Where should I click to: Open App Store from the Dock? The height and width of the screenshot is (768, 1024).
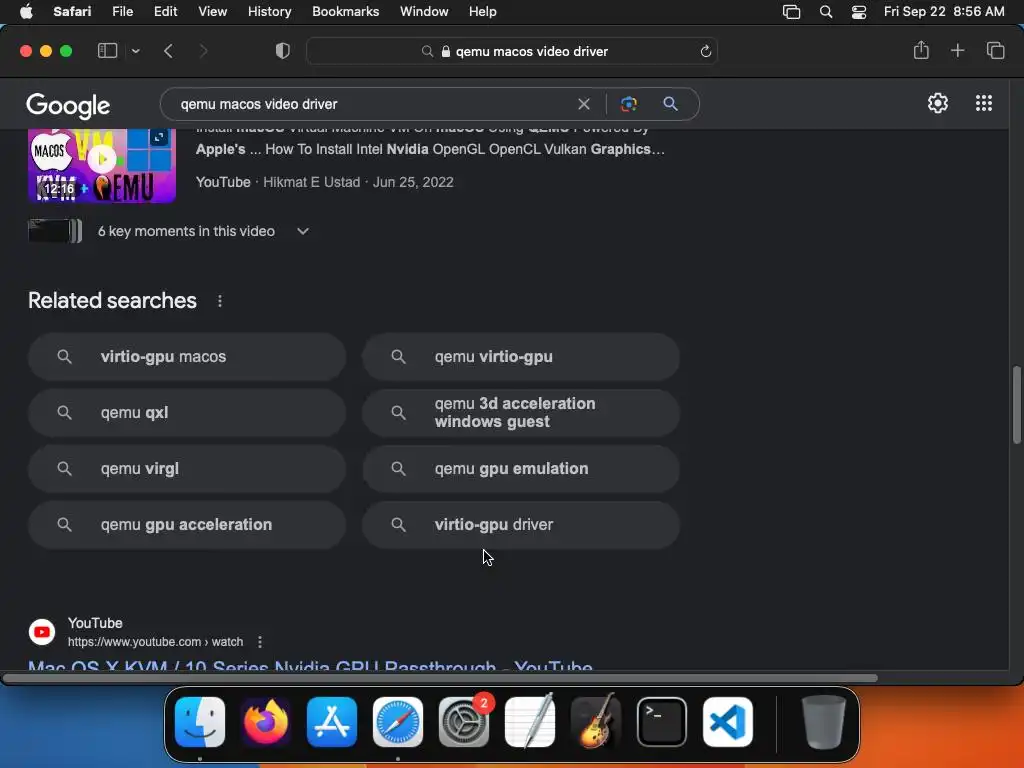tap(332, 722)
